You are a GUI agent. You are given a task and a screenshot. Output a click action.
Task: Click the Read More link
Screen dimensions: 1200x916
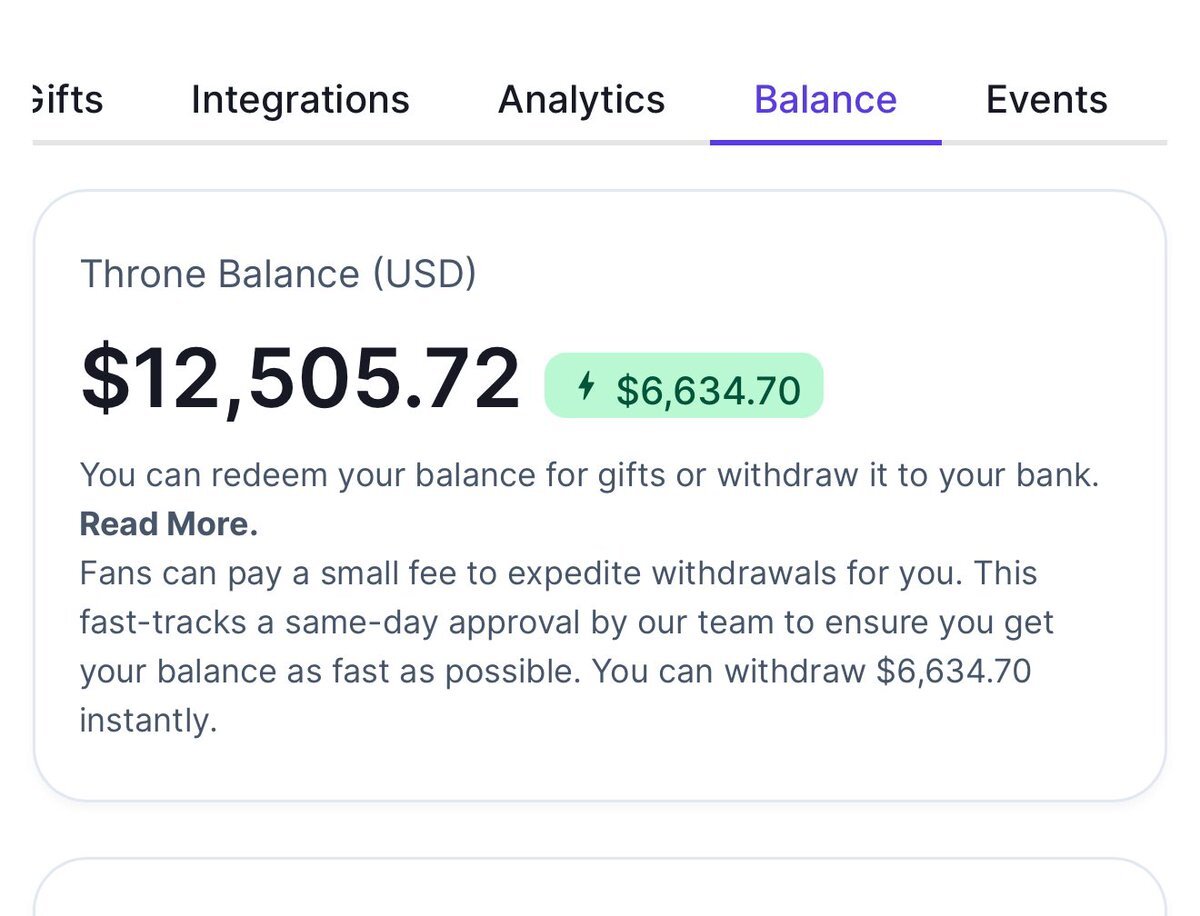(x=168, y=524)
